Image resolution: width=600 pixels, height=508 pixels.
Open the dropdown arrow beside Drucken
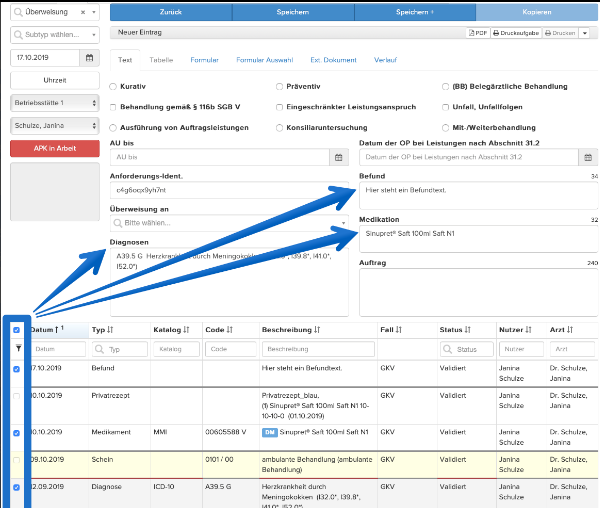point(584,33)
